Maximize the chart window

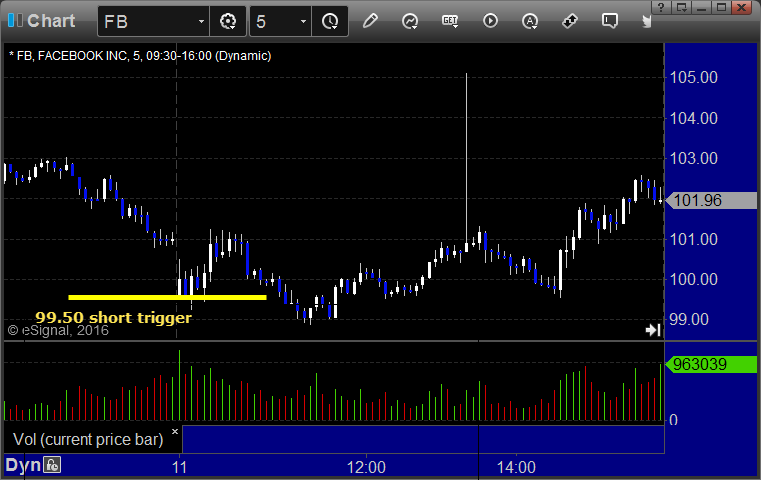click(x=722, y=7)
